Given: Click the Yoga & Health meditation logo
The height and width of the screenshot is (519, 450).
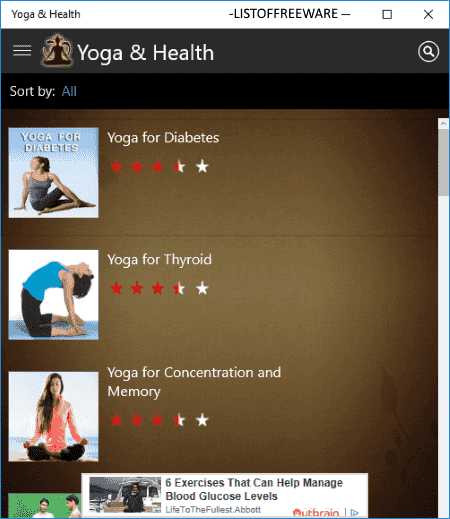Looking at the screenshot, I should click(x=57, y=50).
